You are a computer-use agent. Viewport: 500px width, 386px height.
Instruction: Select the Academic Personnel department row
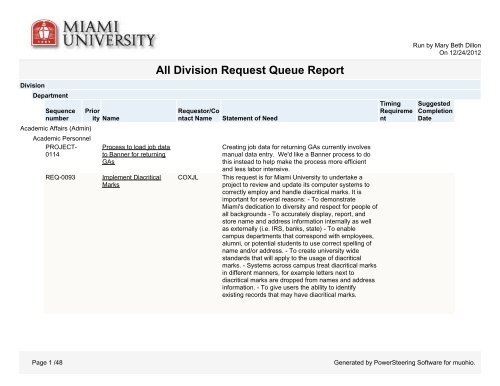tap(62, 138)
